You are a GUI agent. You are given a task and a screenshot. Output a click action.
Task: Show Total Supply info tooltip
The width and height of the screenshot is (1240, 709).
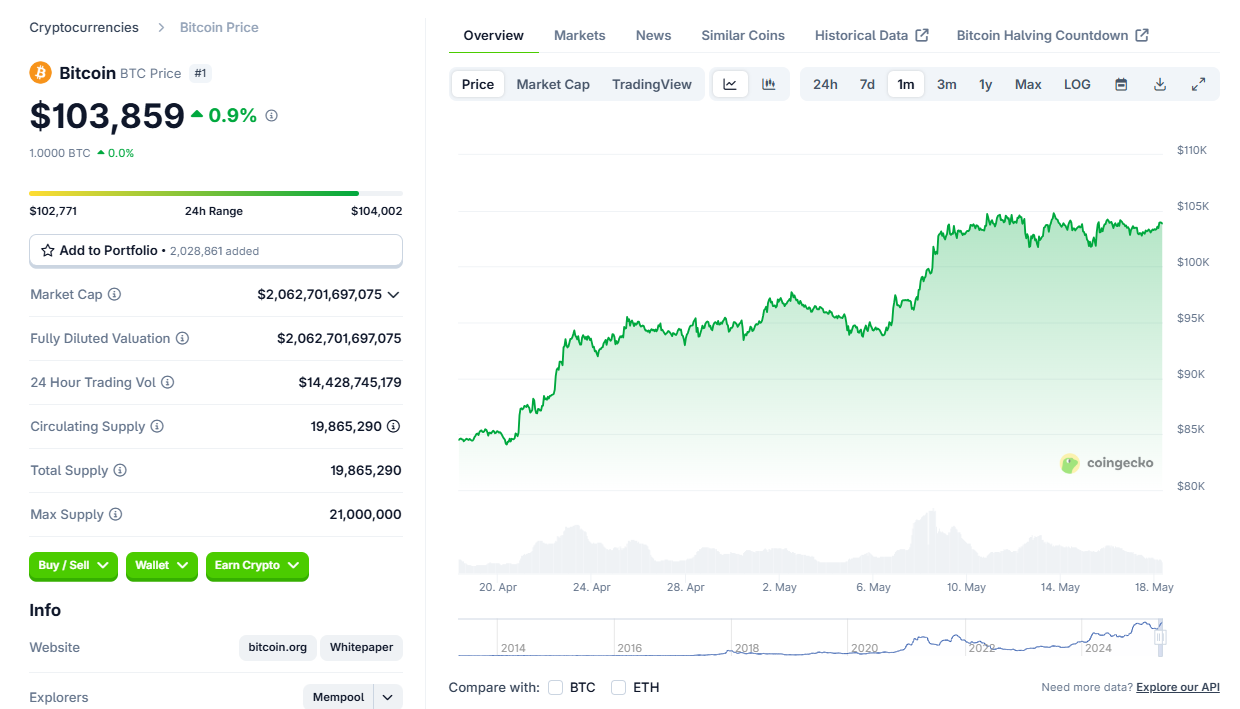[x=120, y=471]
